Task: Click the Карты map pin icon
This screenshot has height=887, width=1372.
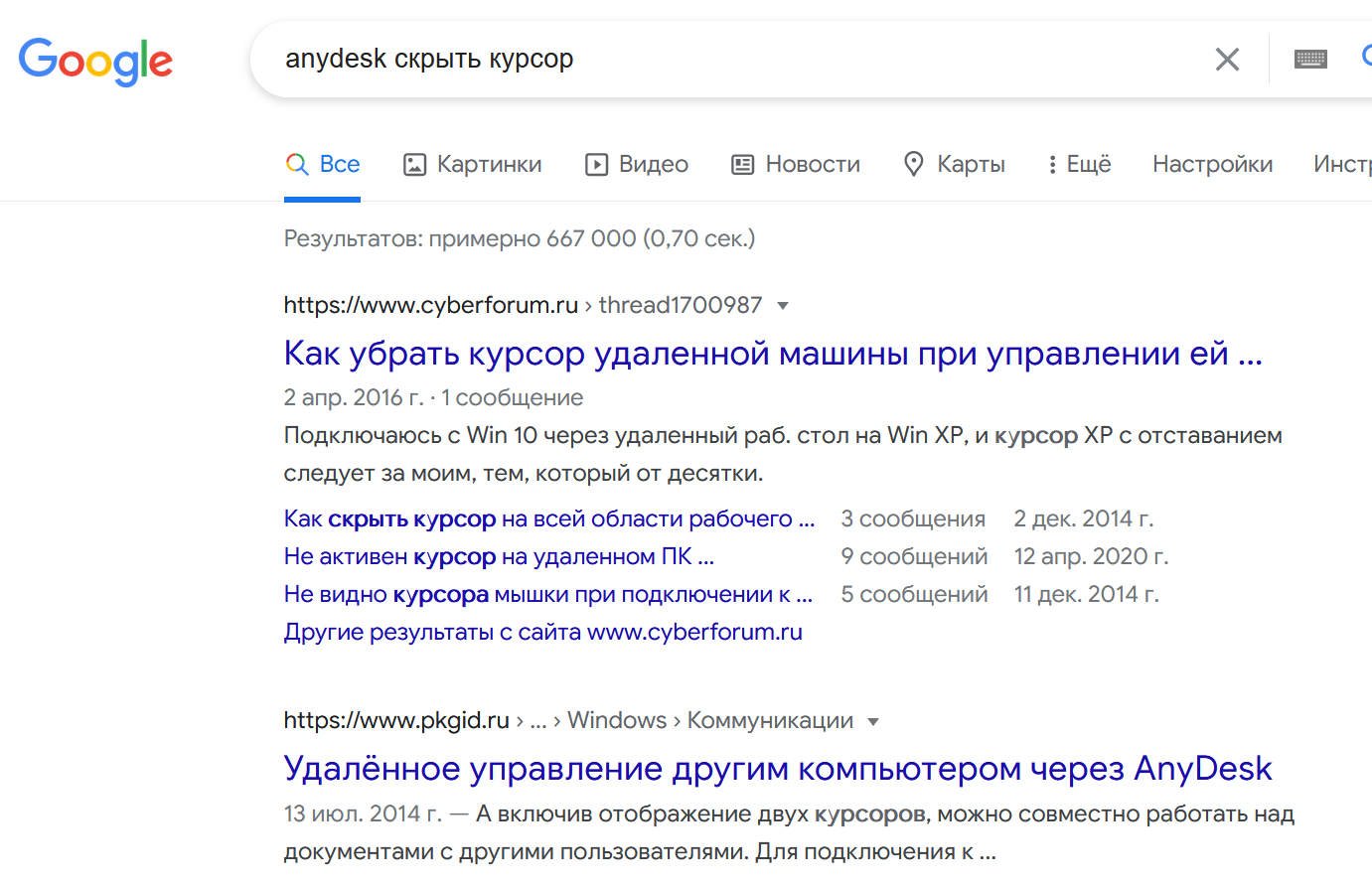Action: 913,164
